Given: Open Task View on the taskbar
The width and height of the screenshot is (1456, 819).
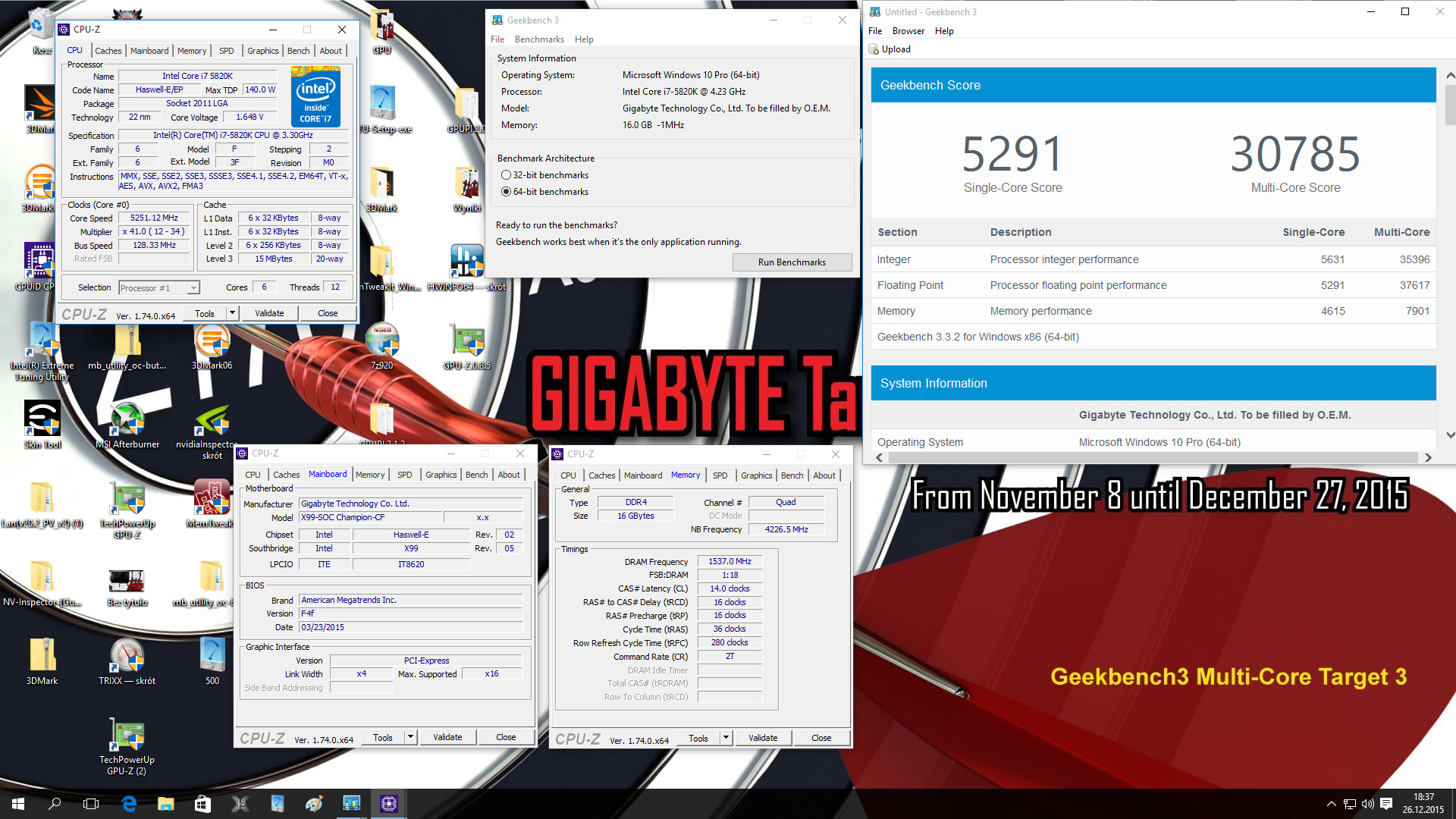Looking at the screenshot, I should (91, 804).
